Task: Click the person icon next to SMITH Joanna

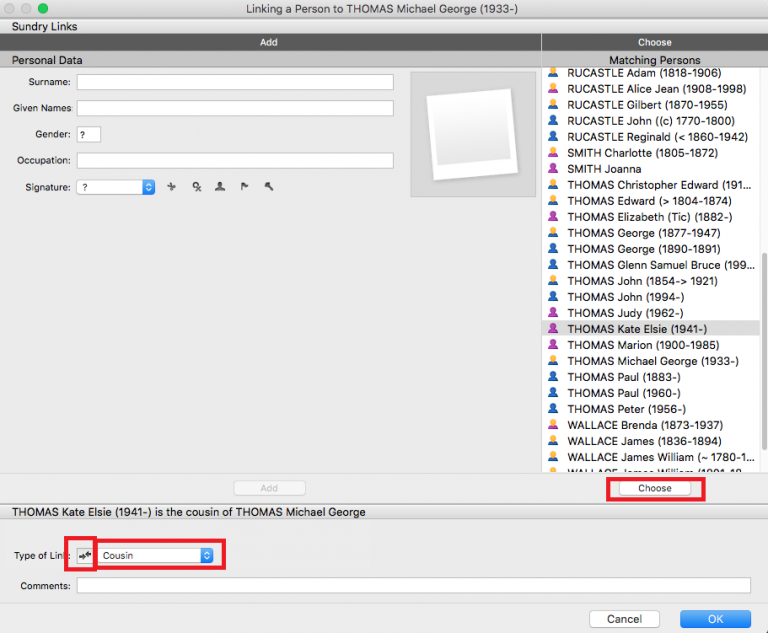Action: 552,169
